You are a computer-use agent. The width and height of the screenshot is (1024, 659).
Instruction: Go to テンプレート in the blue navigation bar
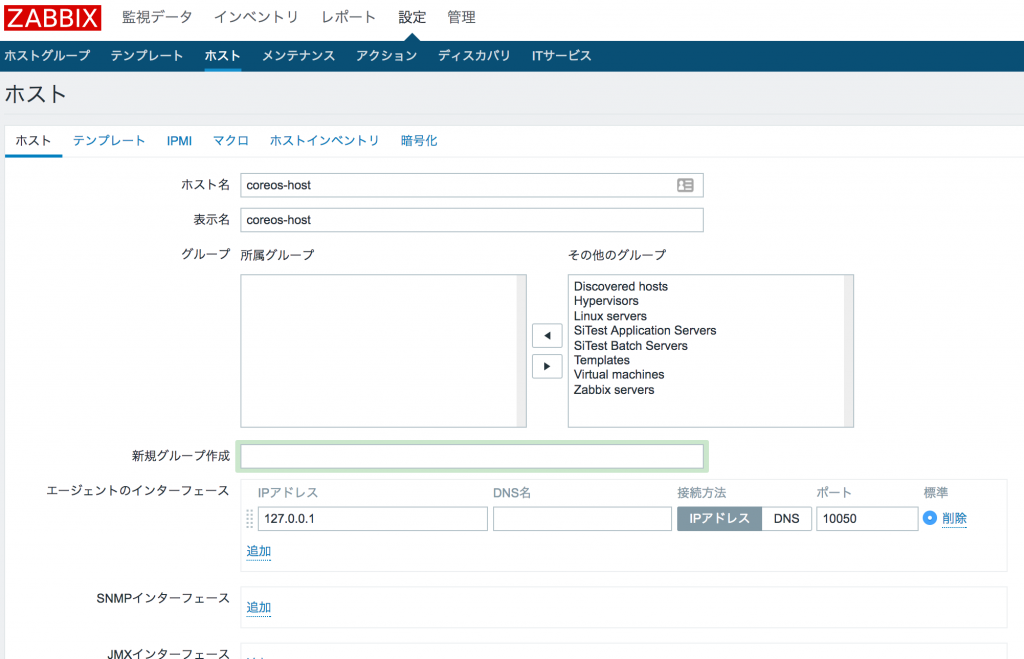pyautogui.click(x=147, y=56)
